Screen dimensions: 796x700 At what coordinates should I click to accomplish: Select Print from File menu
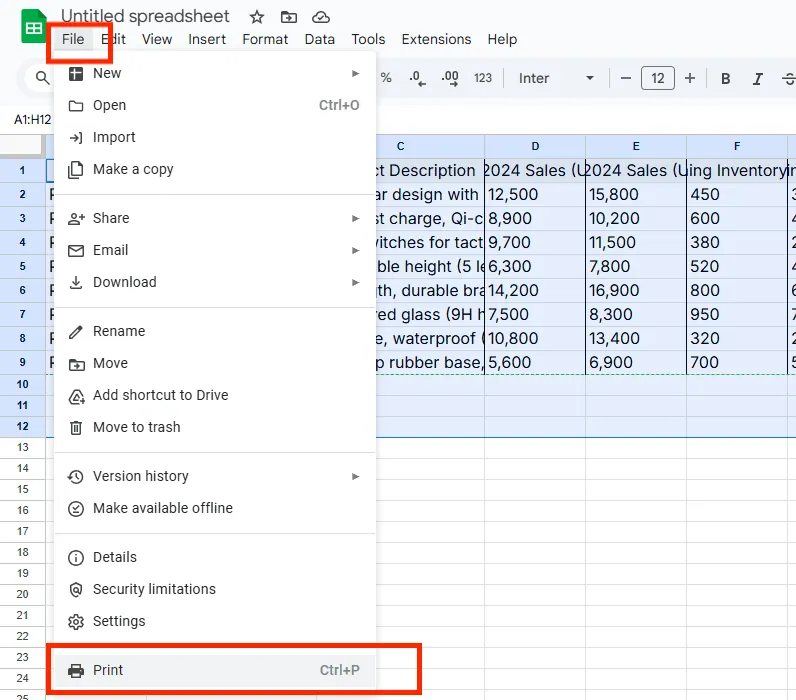(108, 670)
